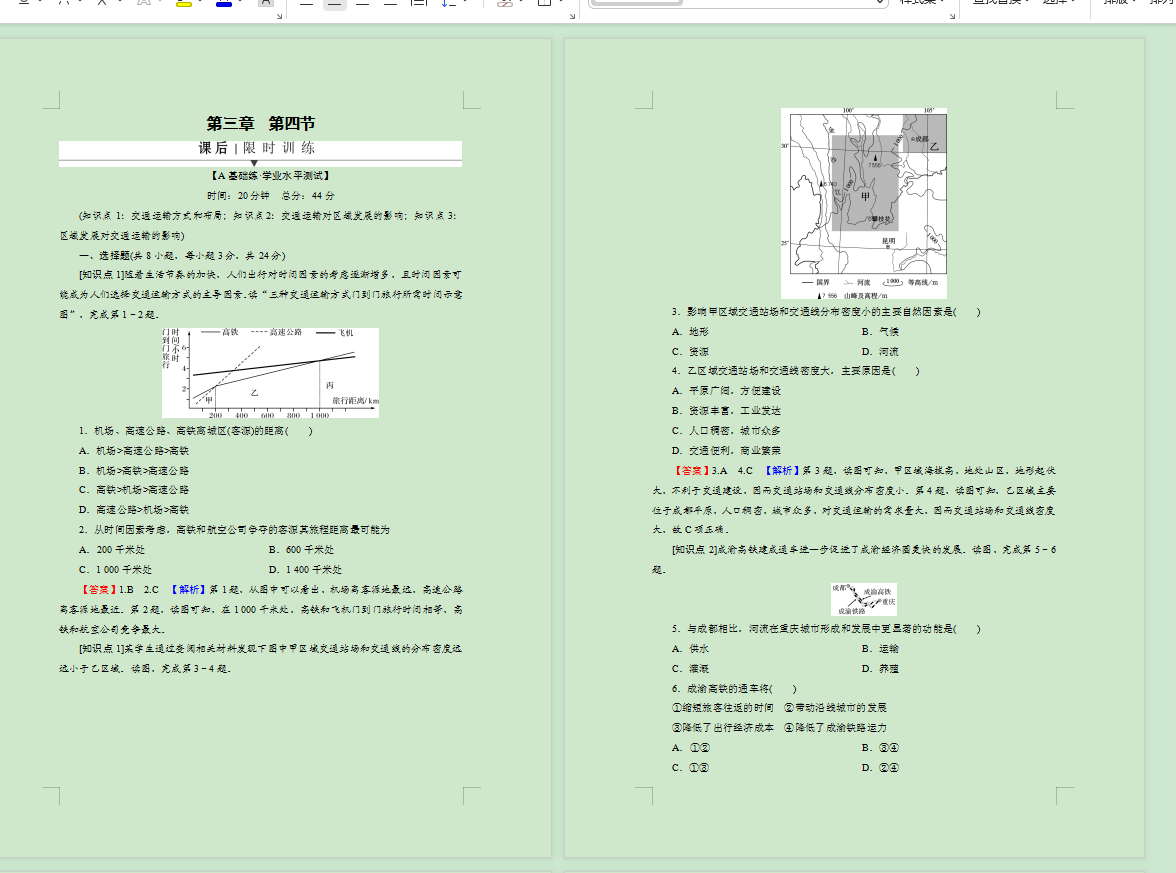Click option D. 高速公路>机场>高铁
The image size is (1176, 873).
[x=134, y=510]
